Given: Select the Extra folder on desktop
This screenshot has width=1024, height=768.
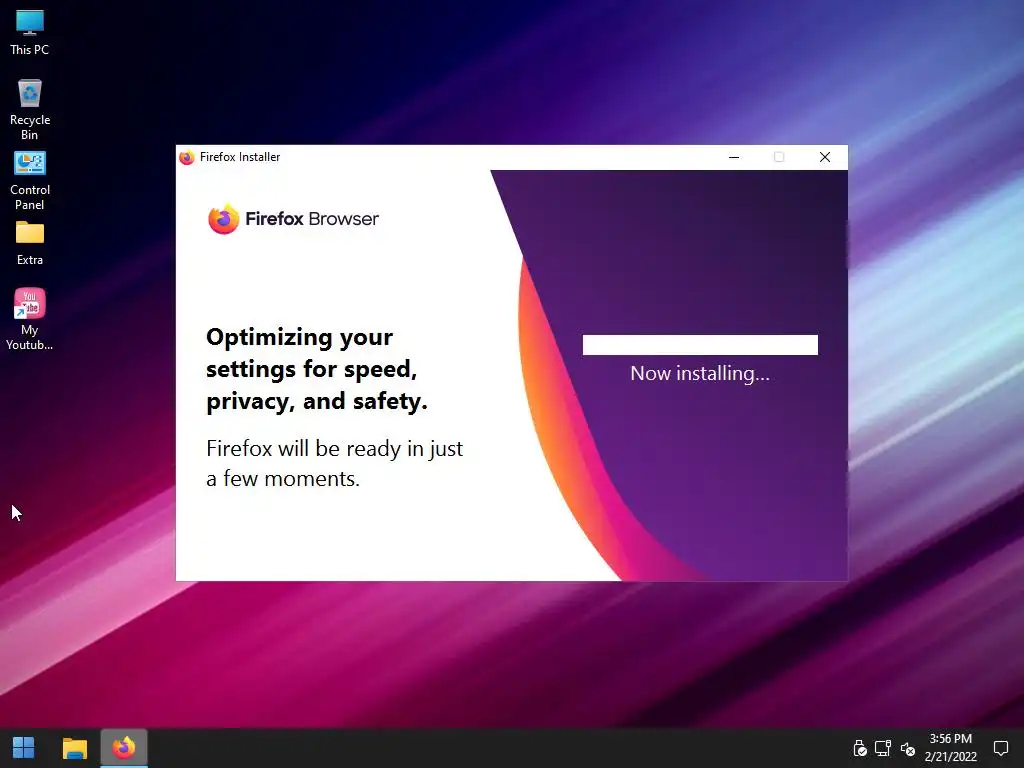Looking at the screenshot, I should click(29, 243).
